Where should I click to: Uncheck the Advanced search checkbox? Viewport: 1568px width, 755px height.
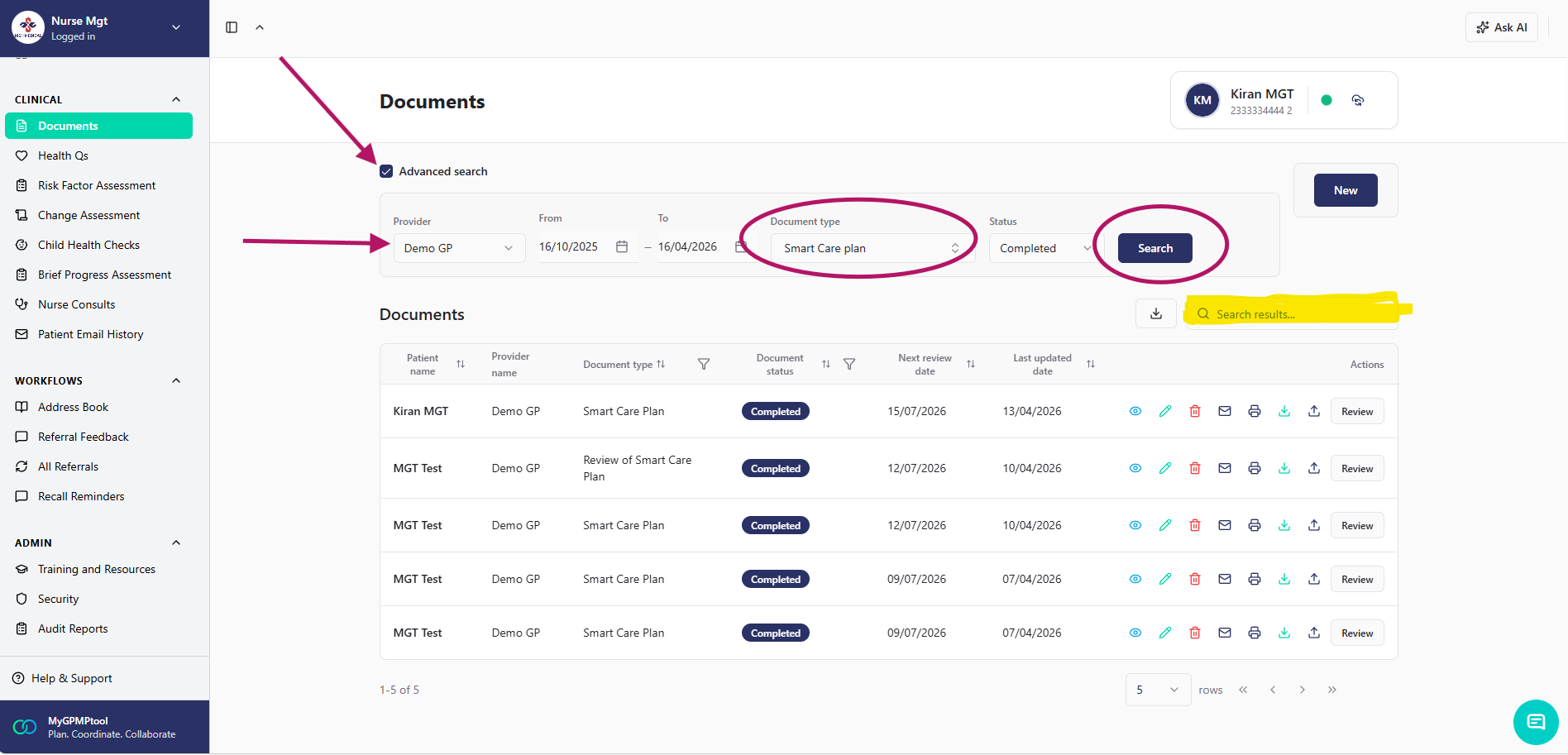coord(386,171)
